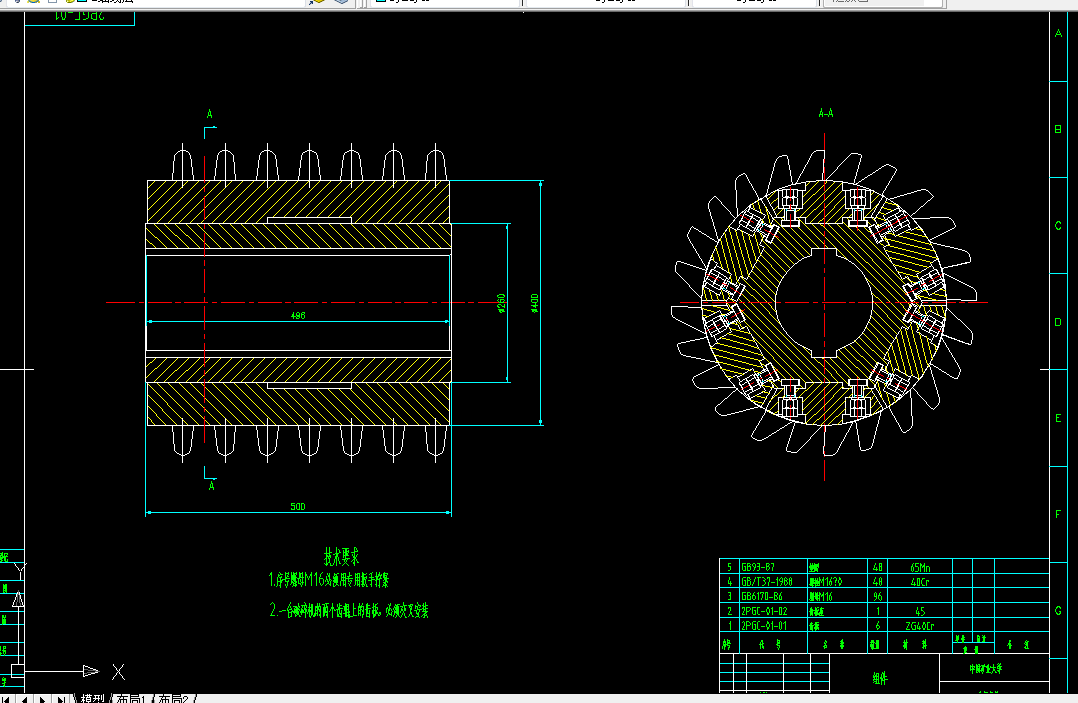Click the UCS icon X axis label

click(x=118, y=671)
